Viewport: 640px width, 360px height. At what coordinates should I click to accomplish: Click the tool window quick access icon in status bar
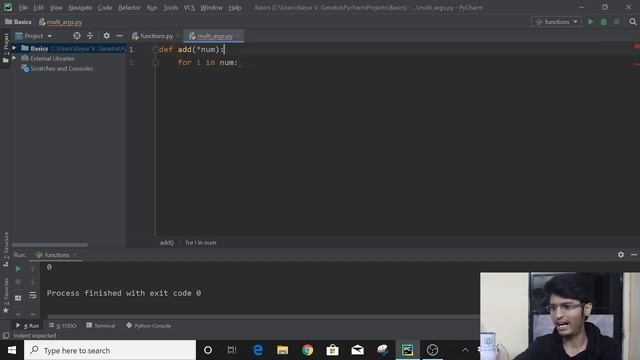click(x=6, y=336)
